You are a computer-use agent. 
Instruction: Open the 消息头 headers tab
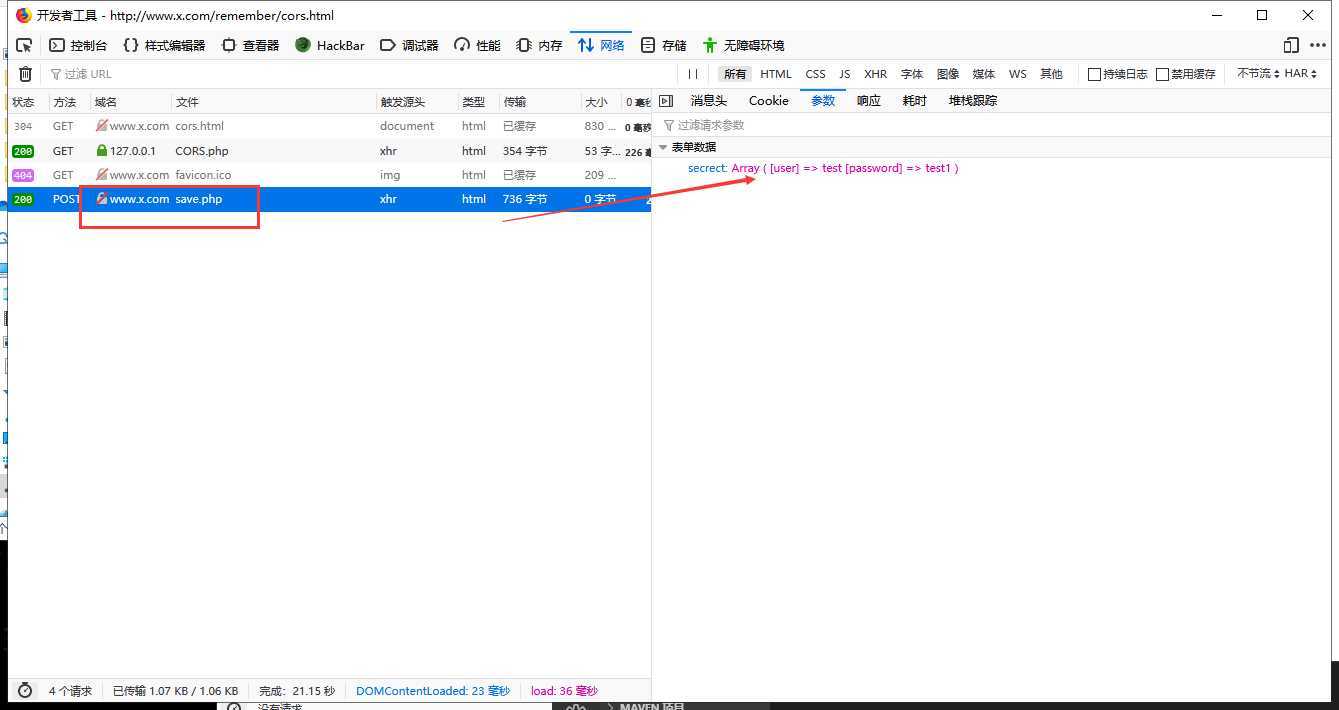(x=708, y=101)
